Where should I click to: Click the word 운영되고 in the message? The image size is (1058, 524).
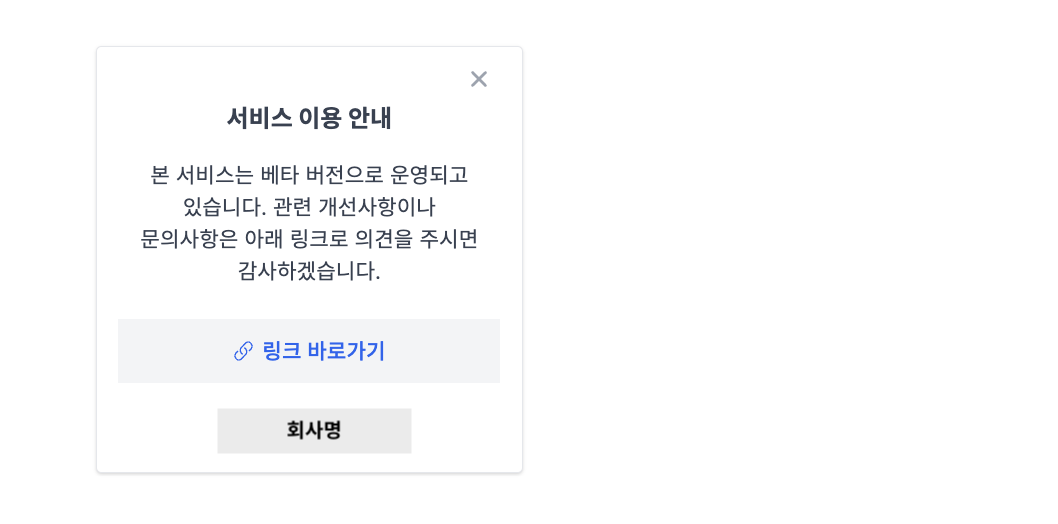[x=431, y=175]
